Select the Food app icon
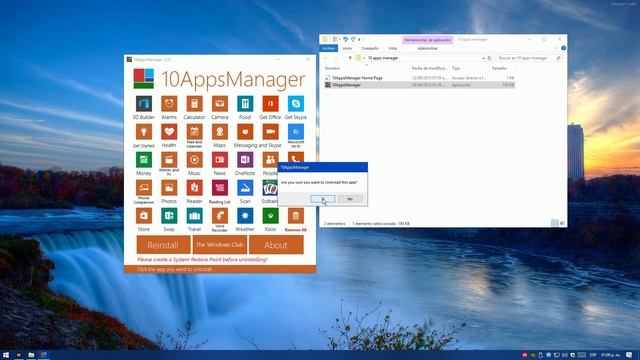 (x=245, y=104)
